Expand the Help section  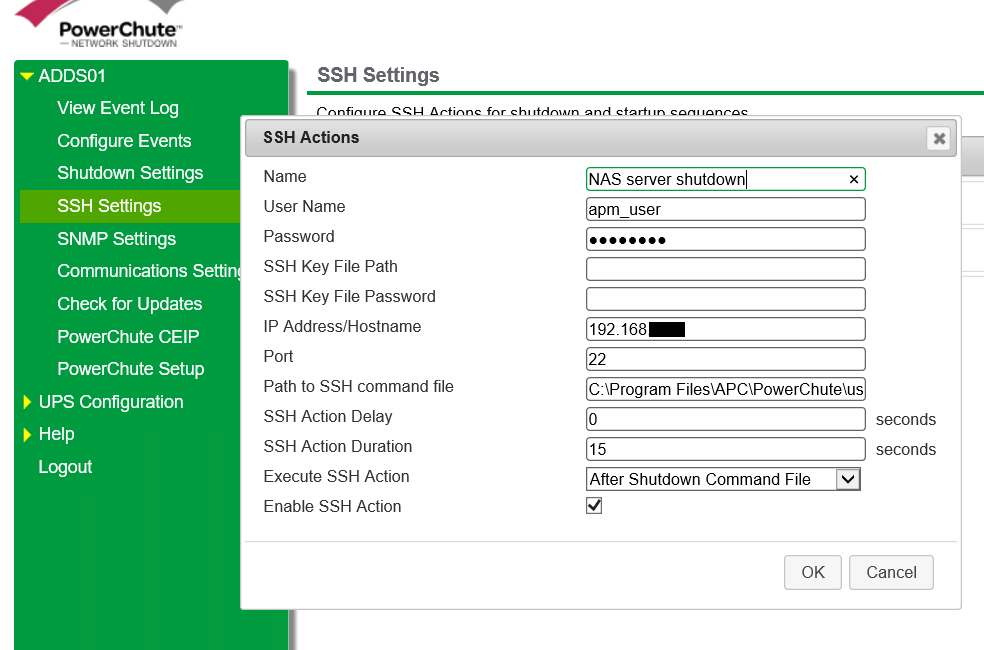click(27, 434)
